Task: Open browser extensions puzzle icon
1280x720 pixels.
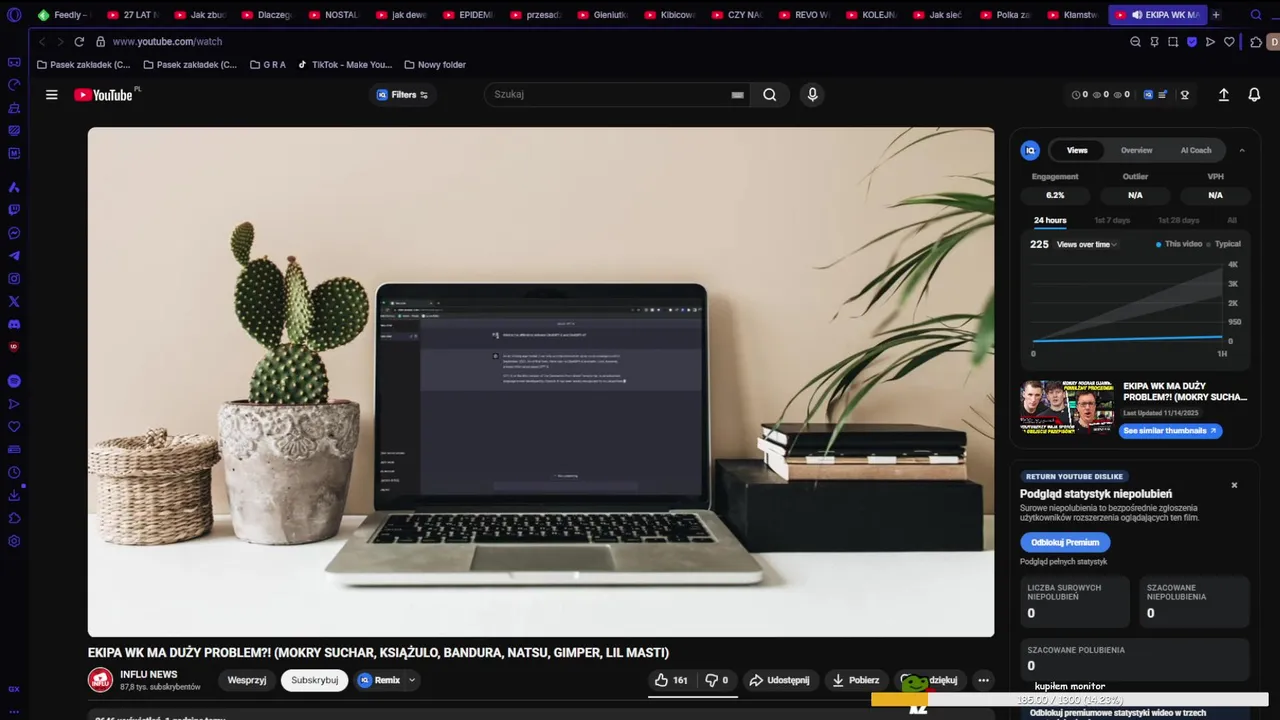Action: tap(1256, 42)
